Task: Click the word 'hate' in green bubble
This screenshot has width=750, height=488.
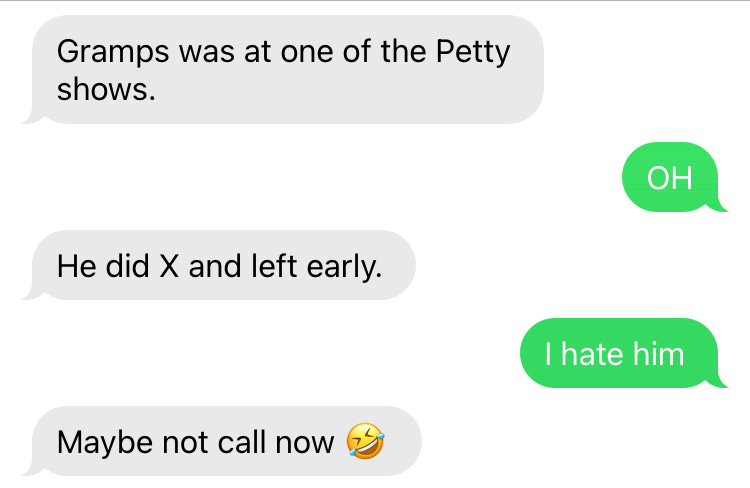Action: (592, 354)
